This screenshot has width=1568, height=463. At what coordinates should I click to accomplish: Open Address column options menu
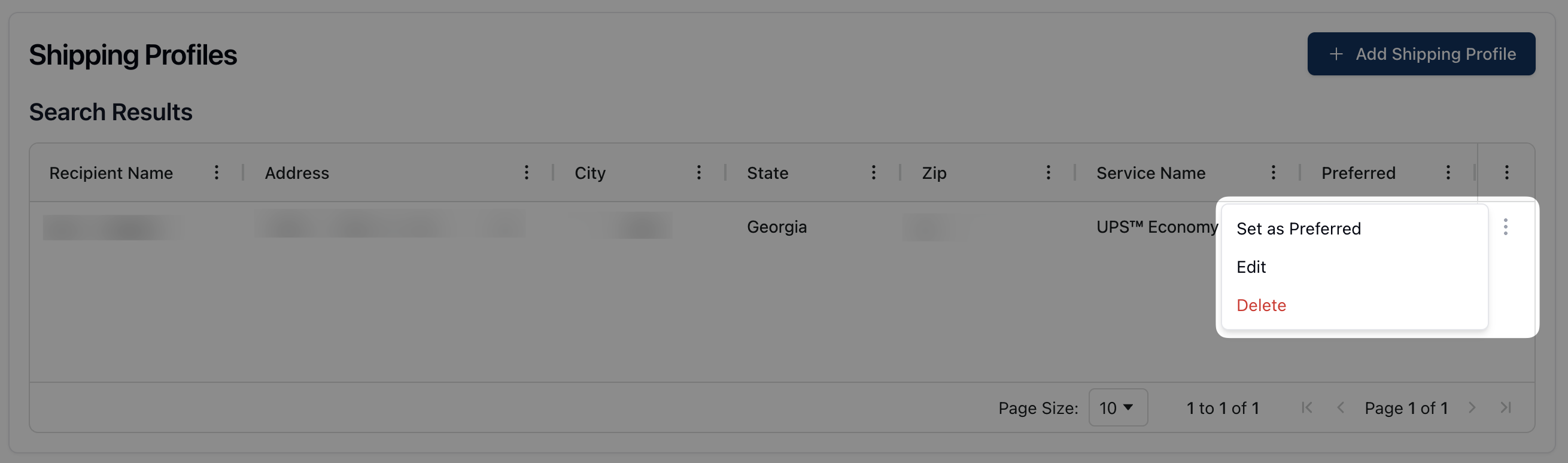pyautogui.click(x=527, y=173)
